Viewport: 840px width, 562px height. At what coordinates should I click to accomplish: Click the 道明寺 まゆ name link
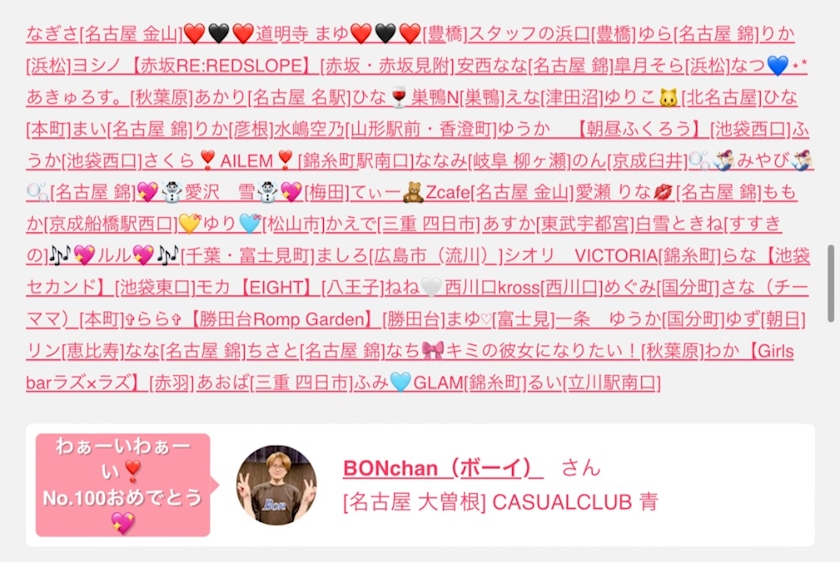302,34
